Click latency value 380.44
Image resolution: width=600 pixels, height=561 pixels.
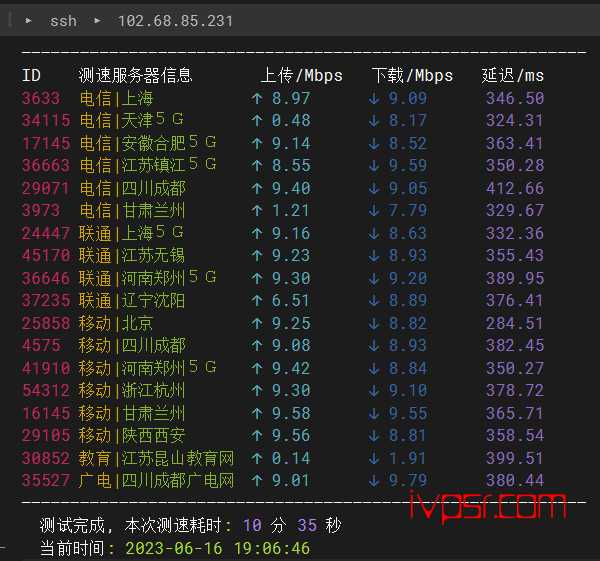515,480
